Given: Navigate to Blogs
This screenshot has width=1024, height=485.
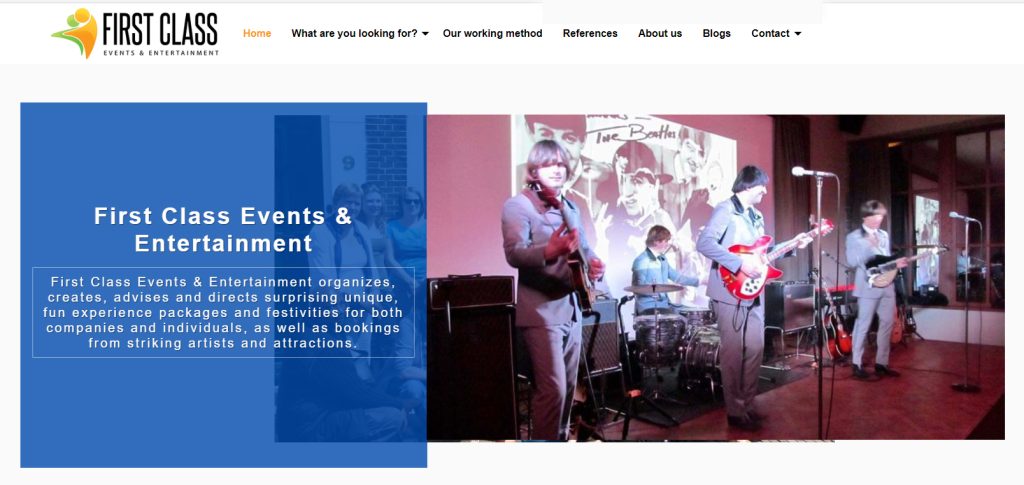Looking at the screenshot, I should click(716, 33).
